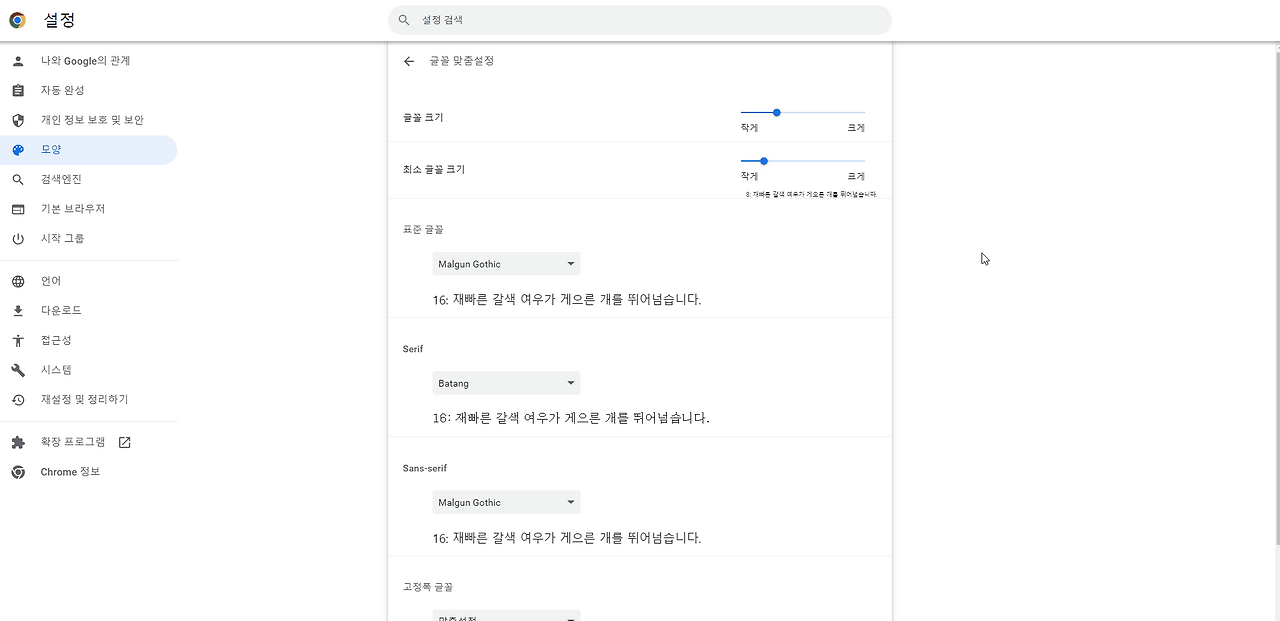1280x621 pixels.
Task: Click the clock icon for 재설정 및 정리하기
Action: (17, 399)
